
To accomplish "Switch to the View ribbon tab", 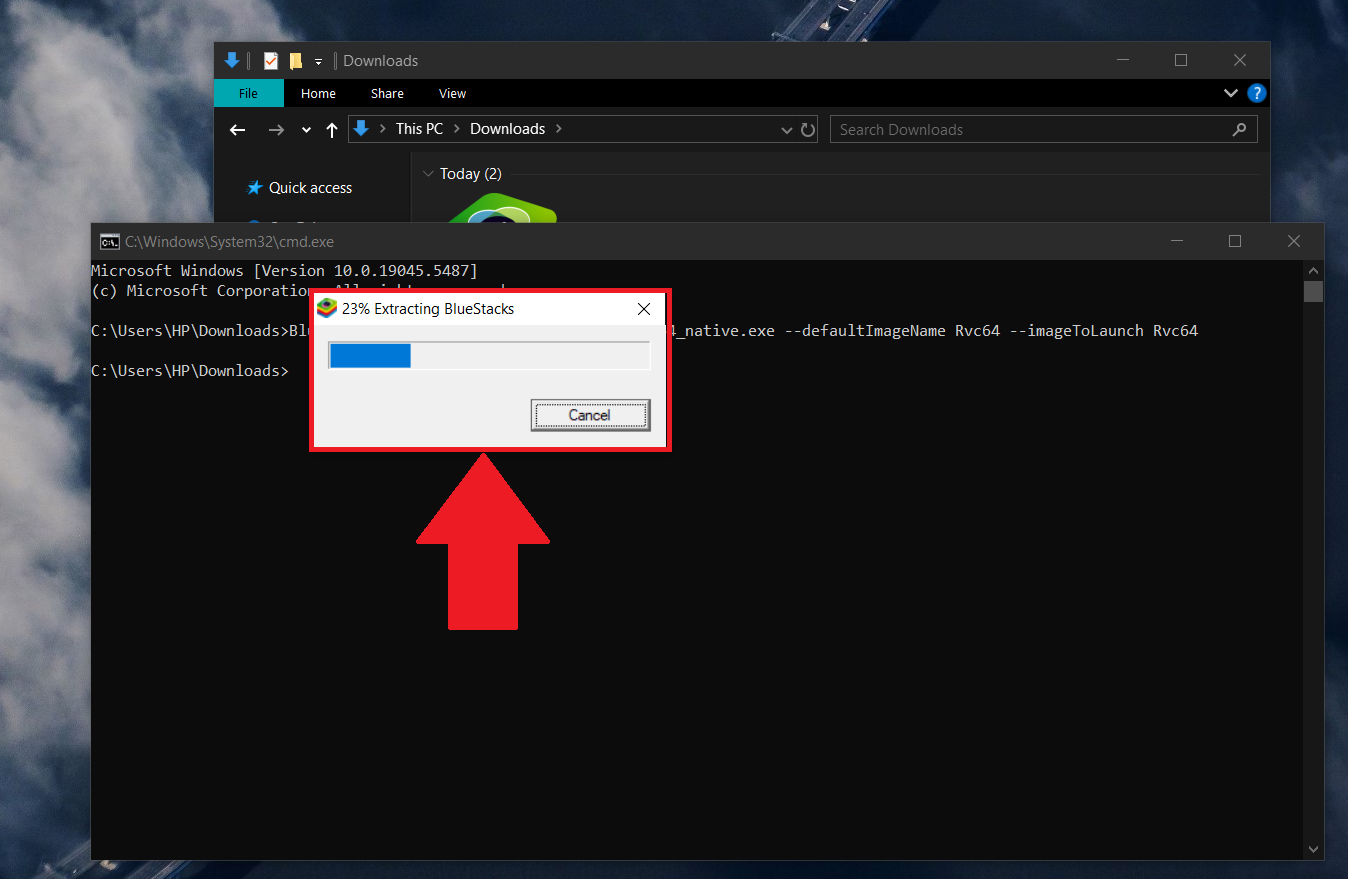I will [x=452, y=92].
